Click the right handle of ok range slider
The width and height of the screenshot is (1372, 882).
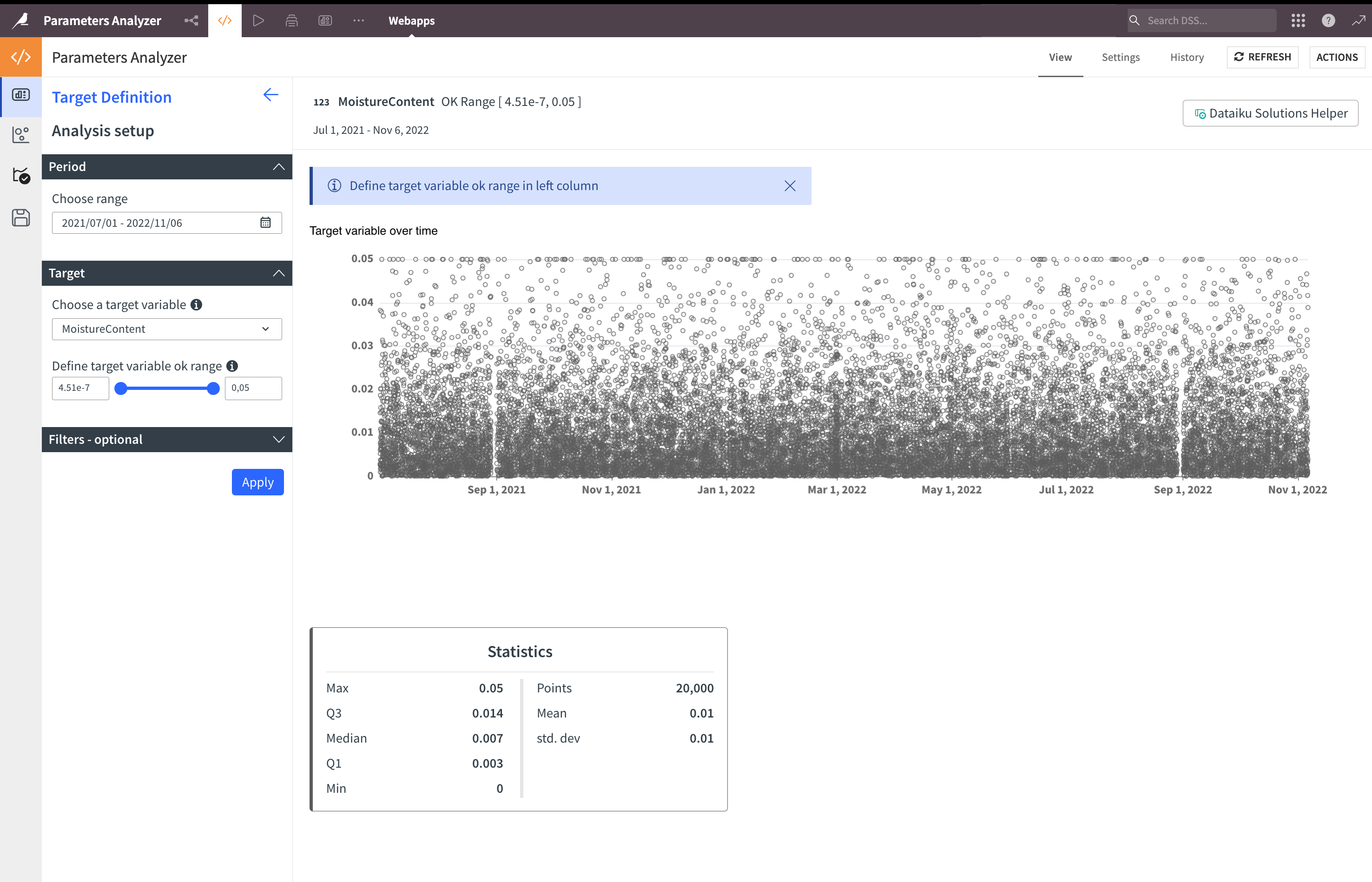click(x=213, y=388)
